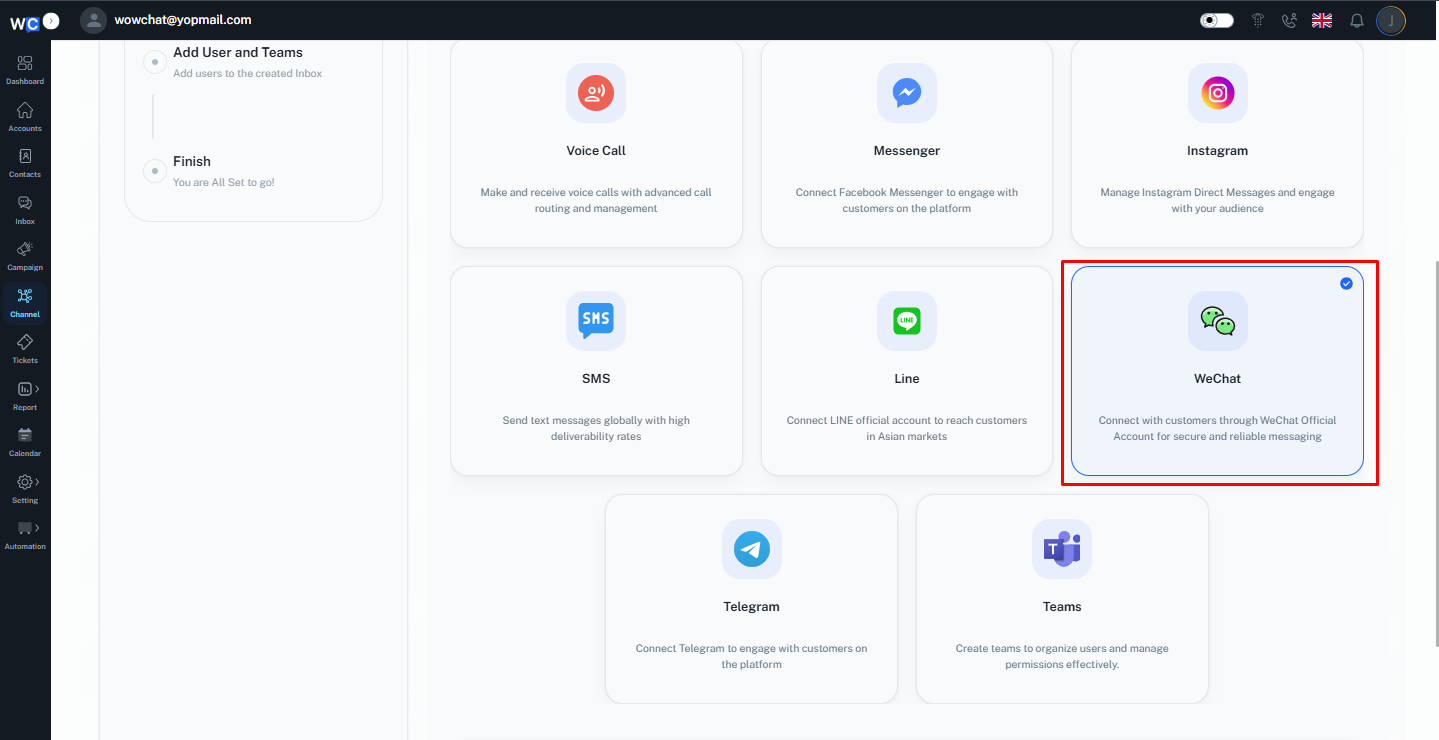The height and width of the screenshot is (740, 1439).
Task: Open notifications with the bell icon
Action: pyautogui.click(x=1357, y=20)
